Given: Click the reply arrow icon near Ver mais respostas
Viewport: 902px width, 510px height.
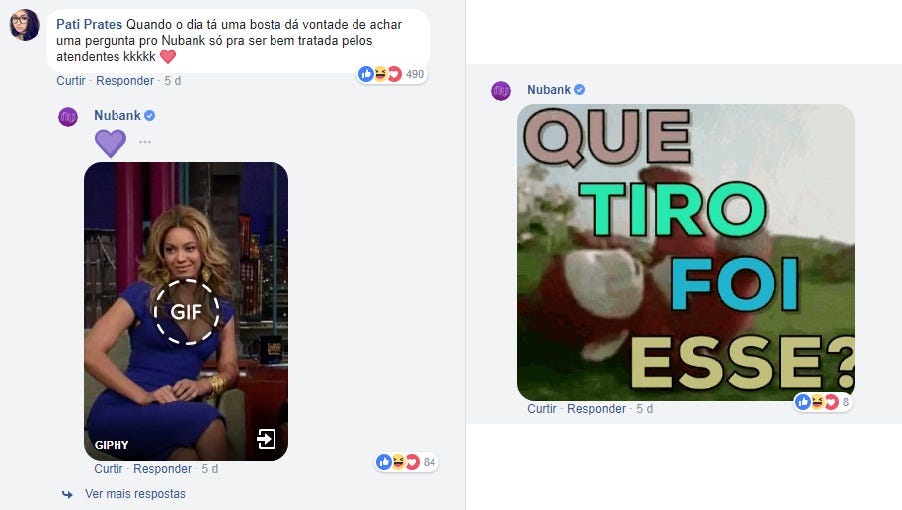Looking at the screenshot, I should (x=67, y=494).
